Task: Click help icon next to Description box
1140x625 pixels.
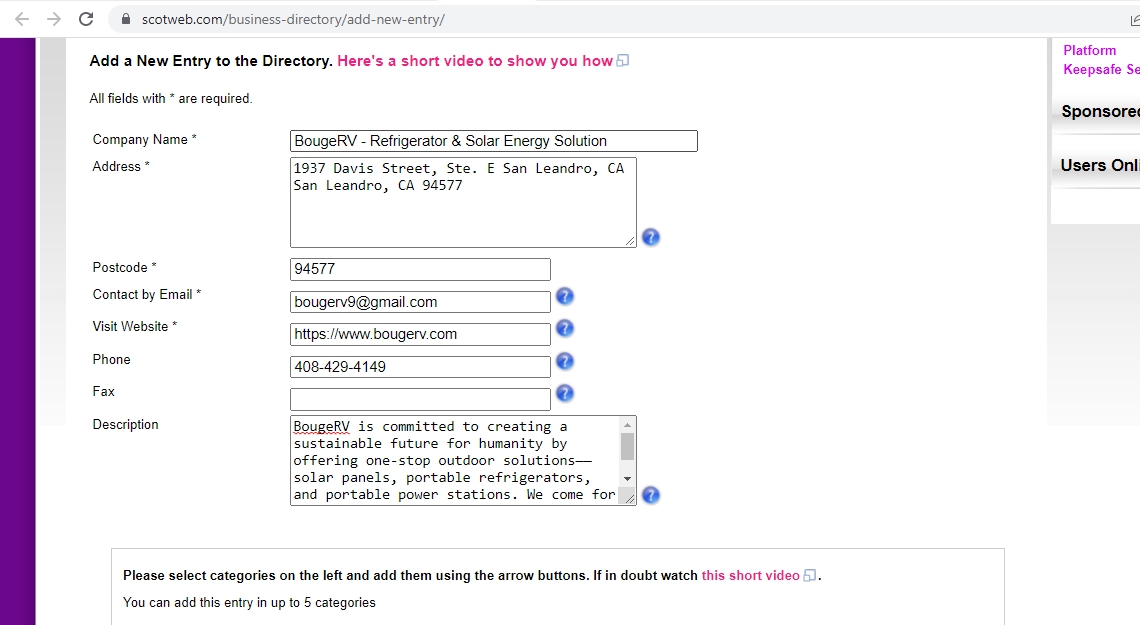Action: click(x=650, y=495)
